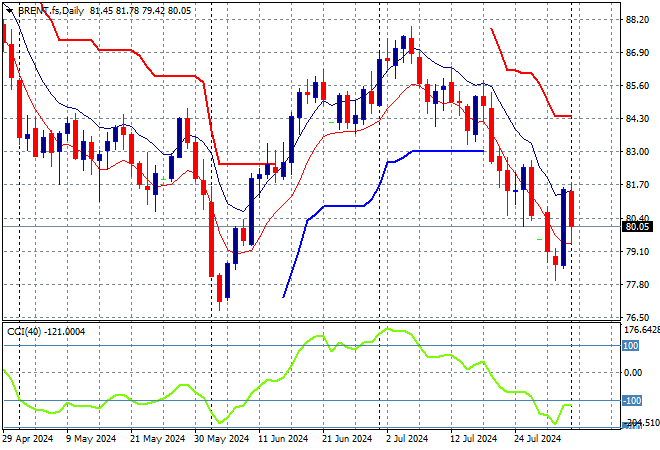Click the 9 May 2024 date label

91,439
